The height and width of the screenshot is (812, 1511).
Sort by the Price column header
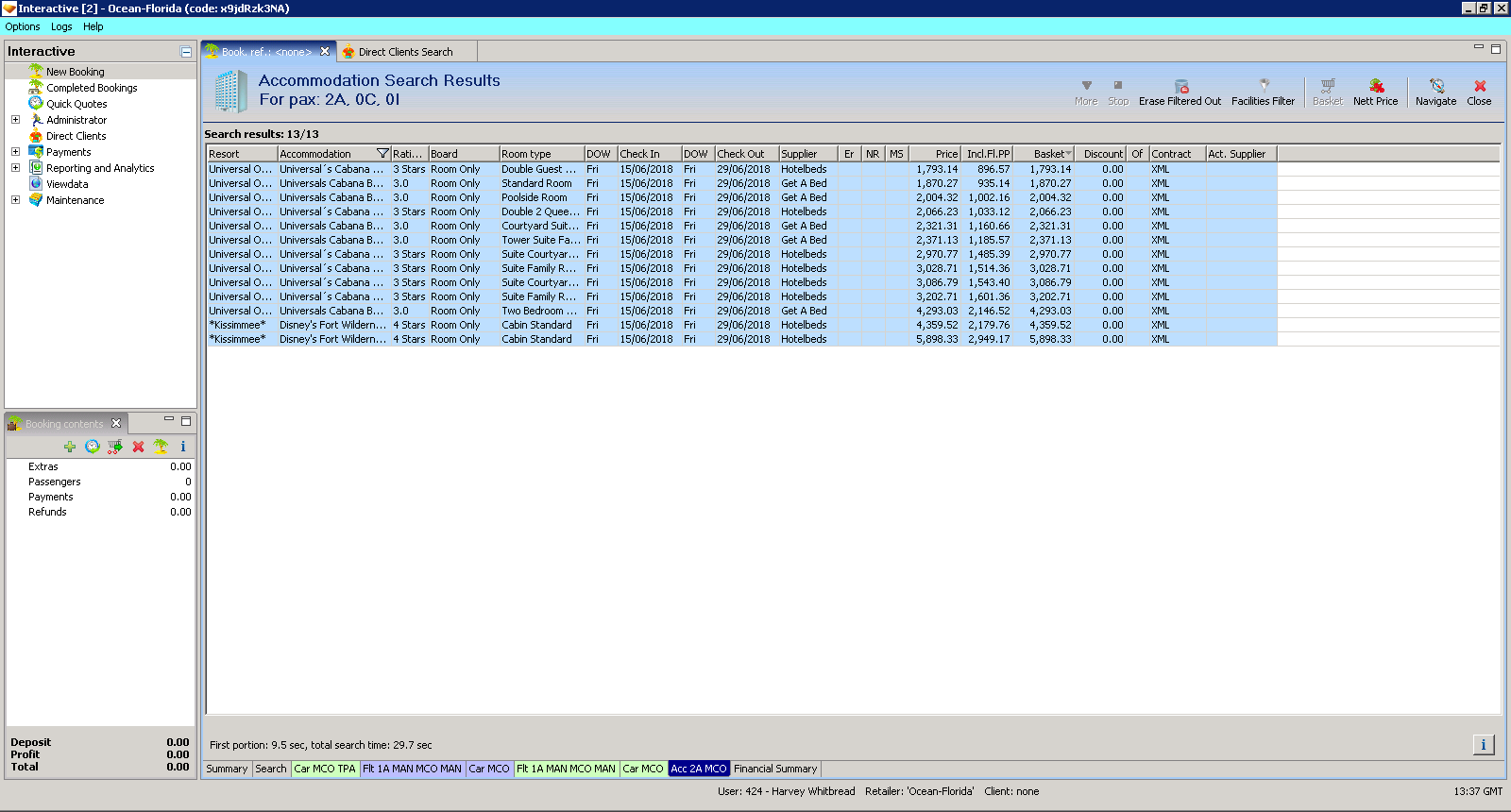[x=934, y=154]
